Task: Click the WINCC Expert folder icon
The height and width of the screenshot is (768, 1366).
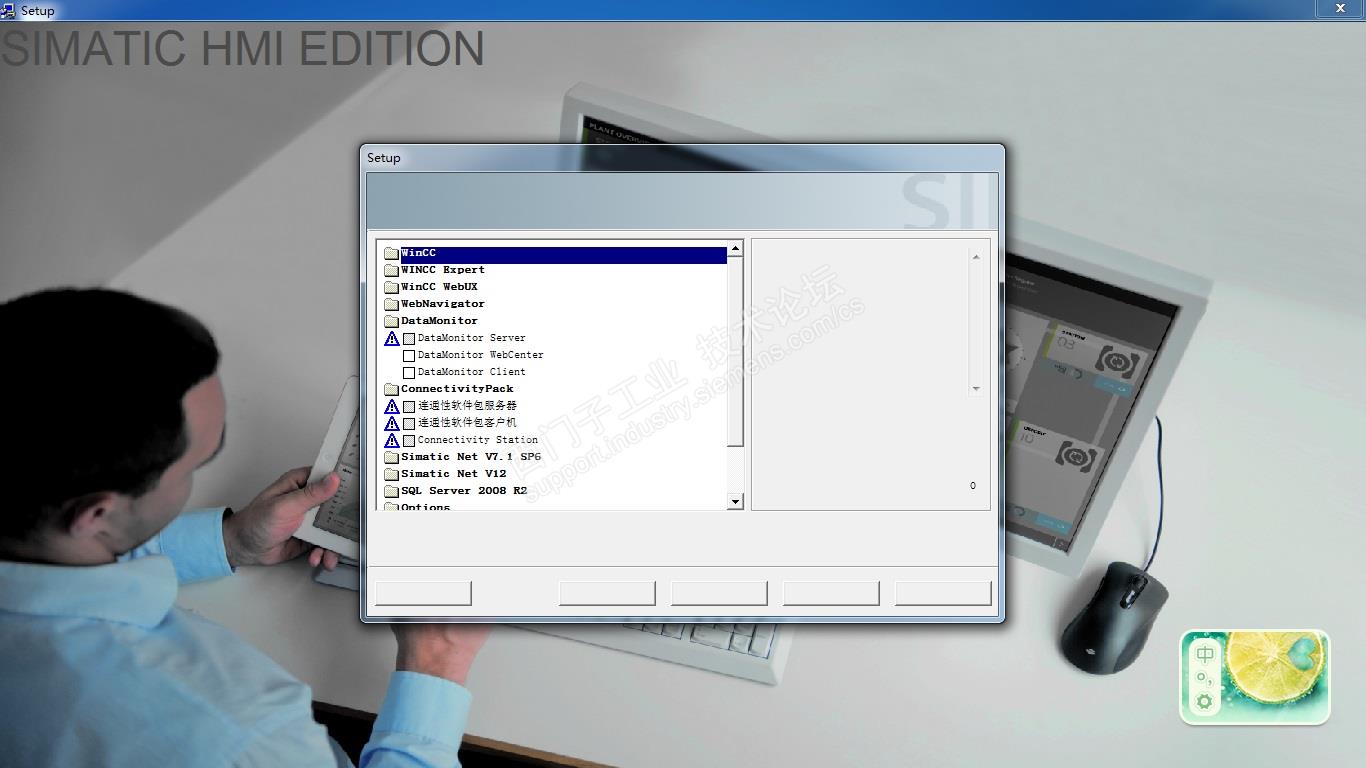Action: [391, 271]
